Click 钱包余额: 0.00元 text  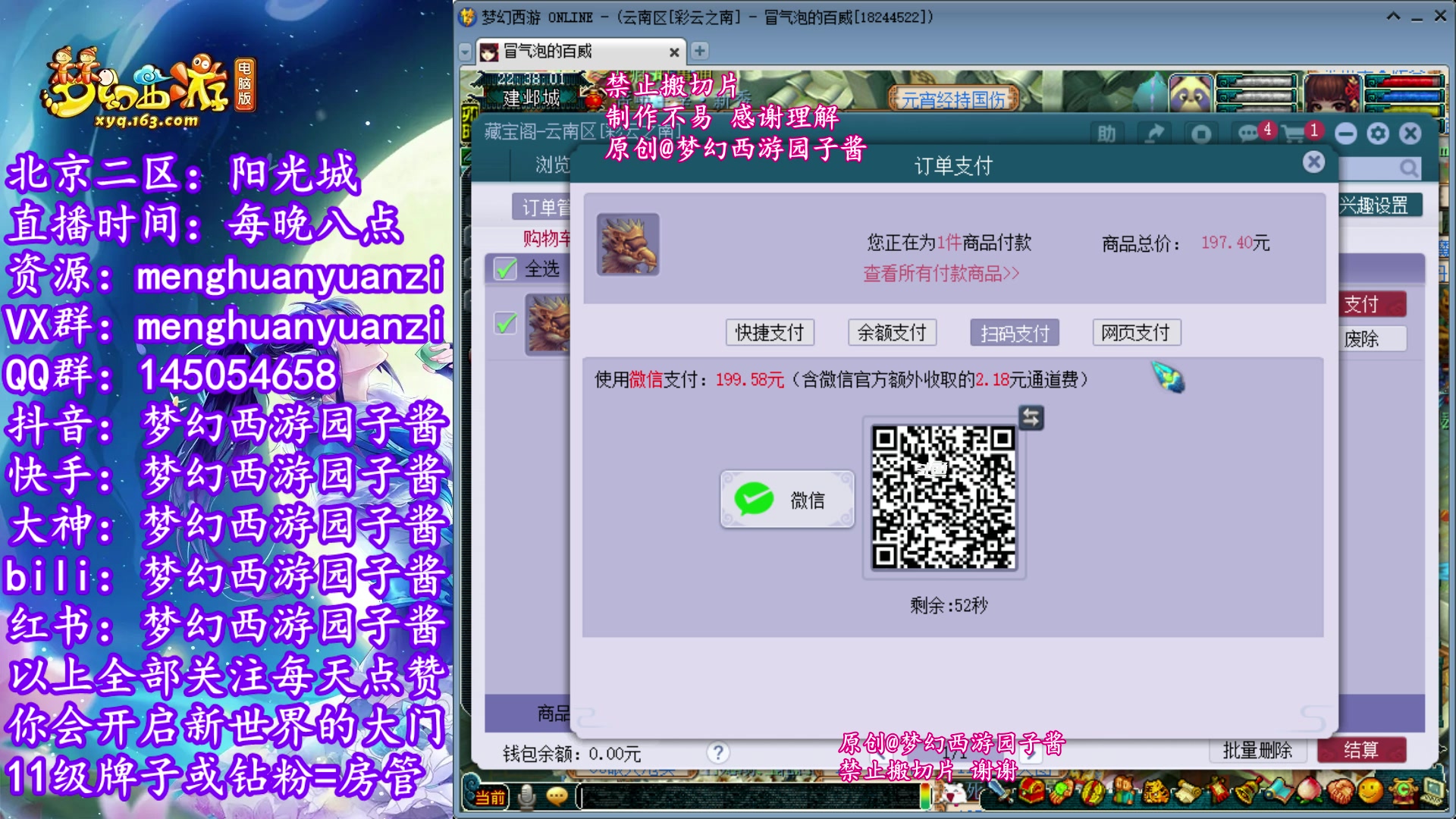pos(572,753)
